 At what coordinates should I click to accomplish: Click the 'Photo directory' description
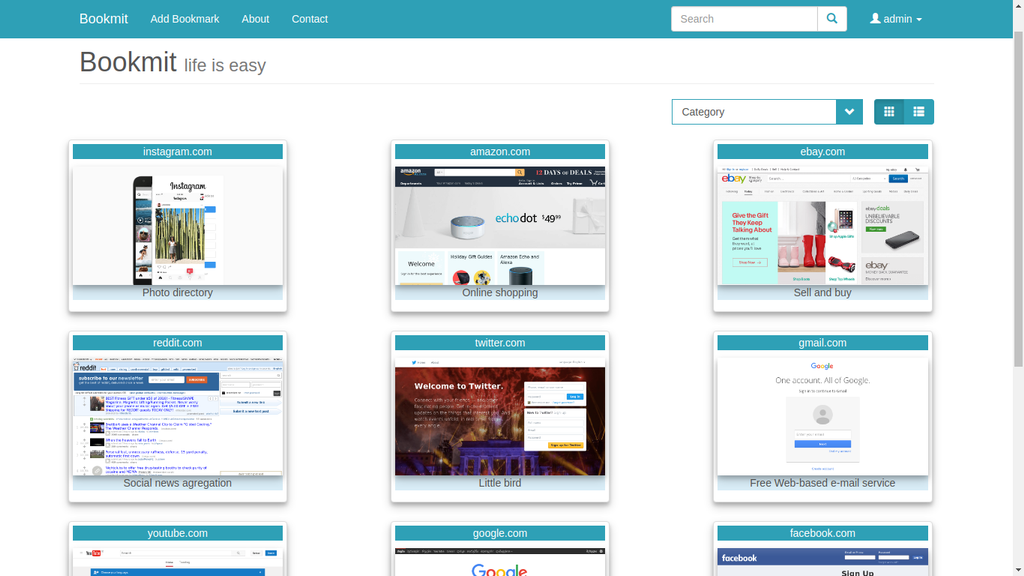tap(178, 293)
